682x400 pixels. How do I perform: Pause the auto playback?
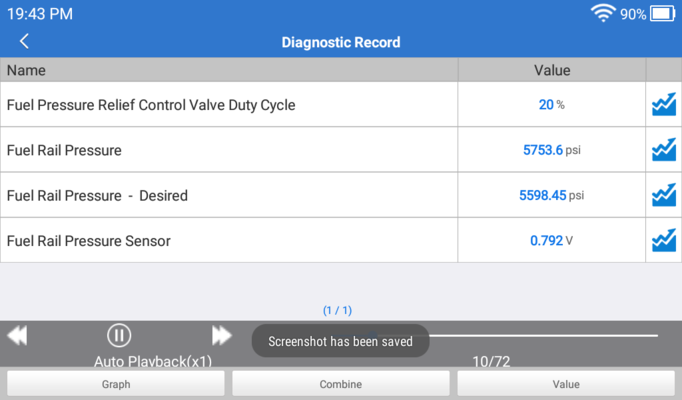point(119,335)
